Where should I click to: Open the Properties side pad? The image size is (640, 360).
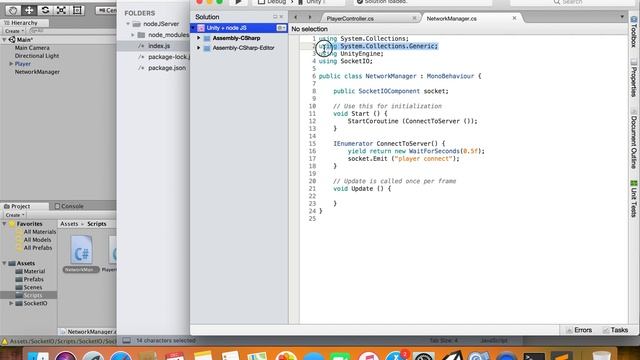(634, 78)
